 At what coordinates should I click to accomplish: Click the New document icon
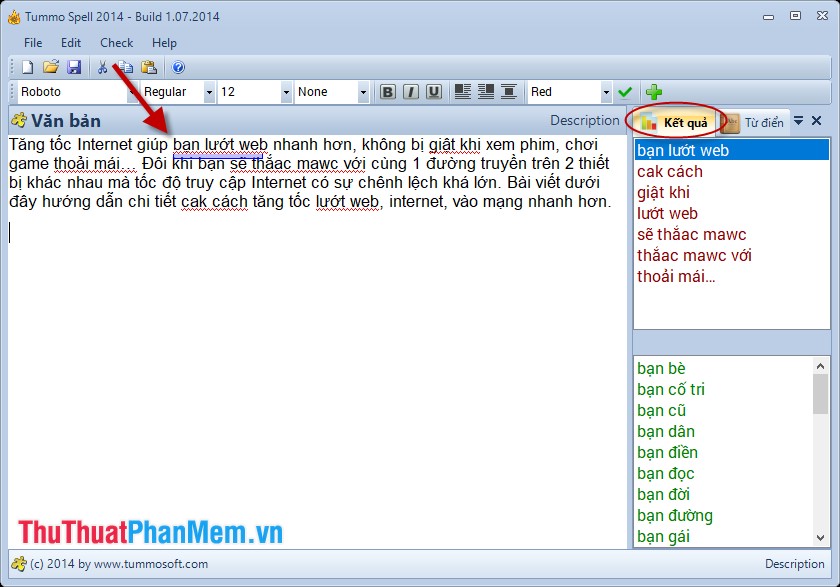click(x=27, y=67)
